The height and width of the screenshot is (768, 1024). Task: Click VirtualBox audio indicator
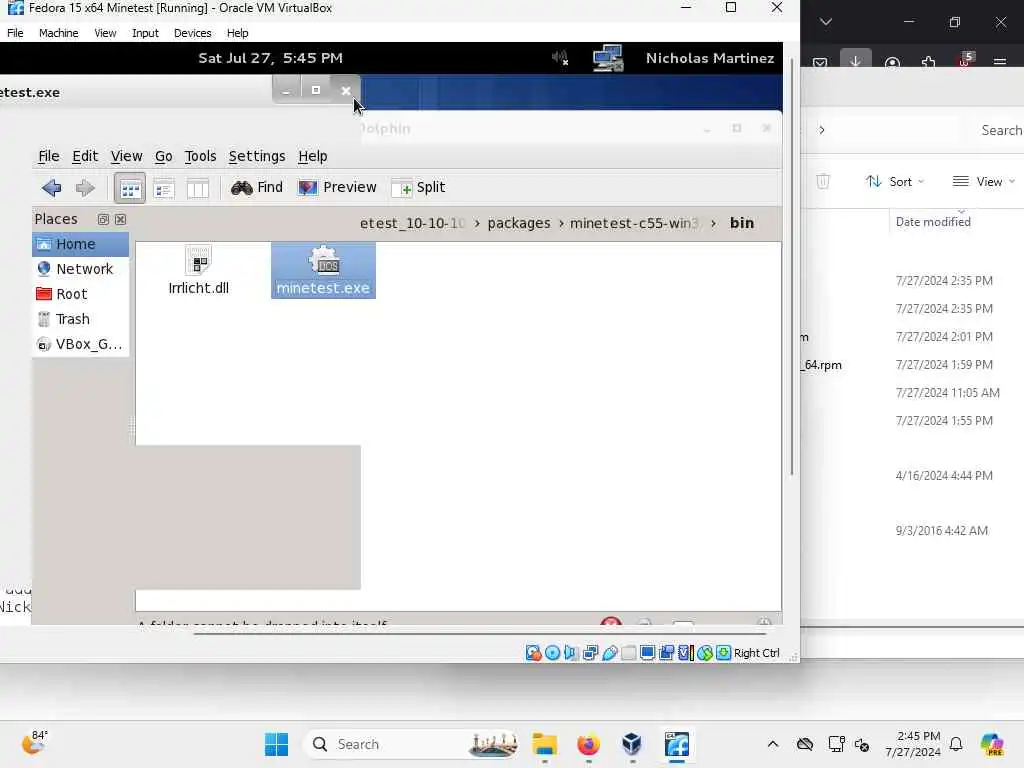(571, 652)
